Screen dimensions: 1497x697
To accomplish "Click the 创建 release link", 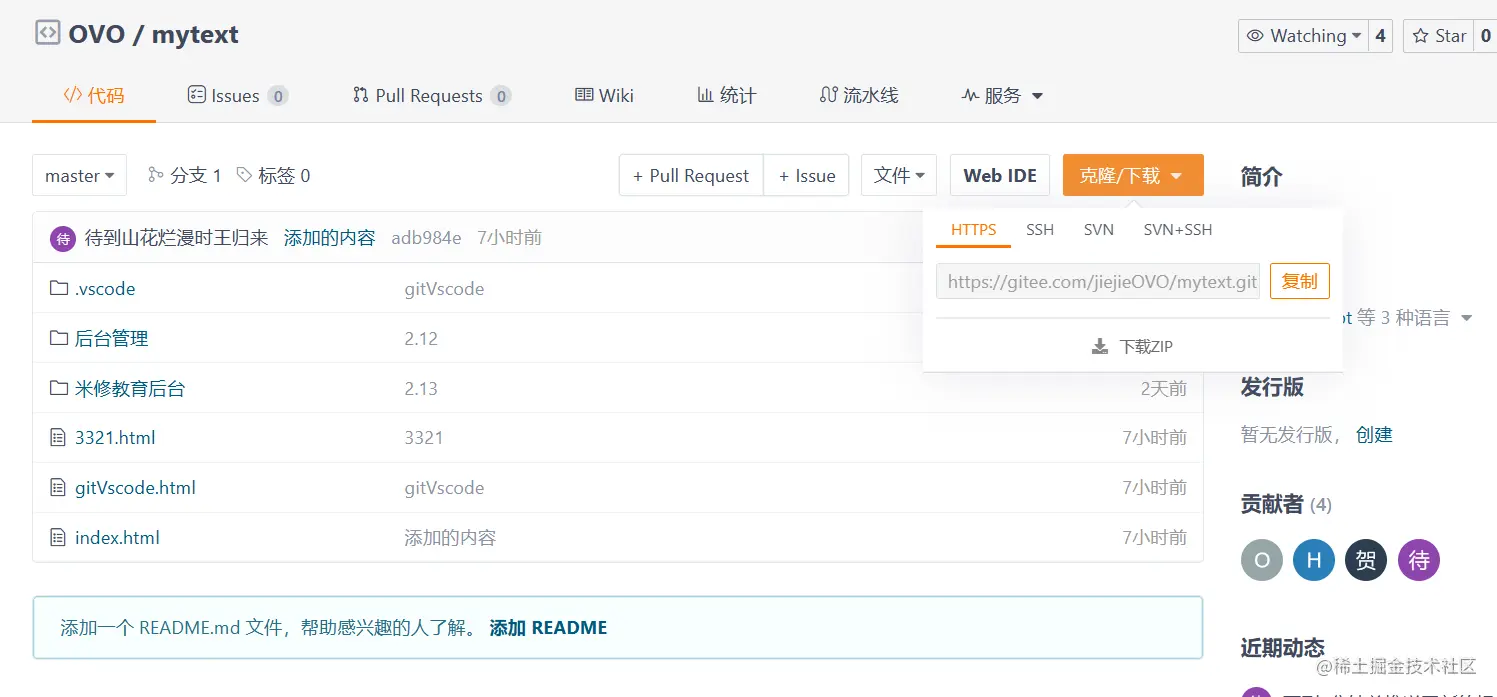I will tap(1374, 435).
